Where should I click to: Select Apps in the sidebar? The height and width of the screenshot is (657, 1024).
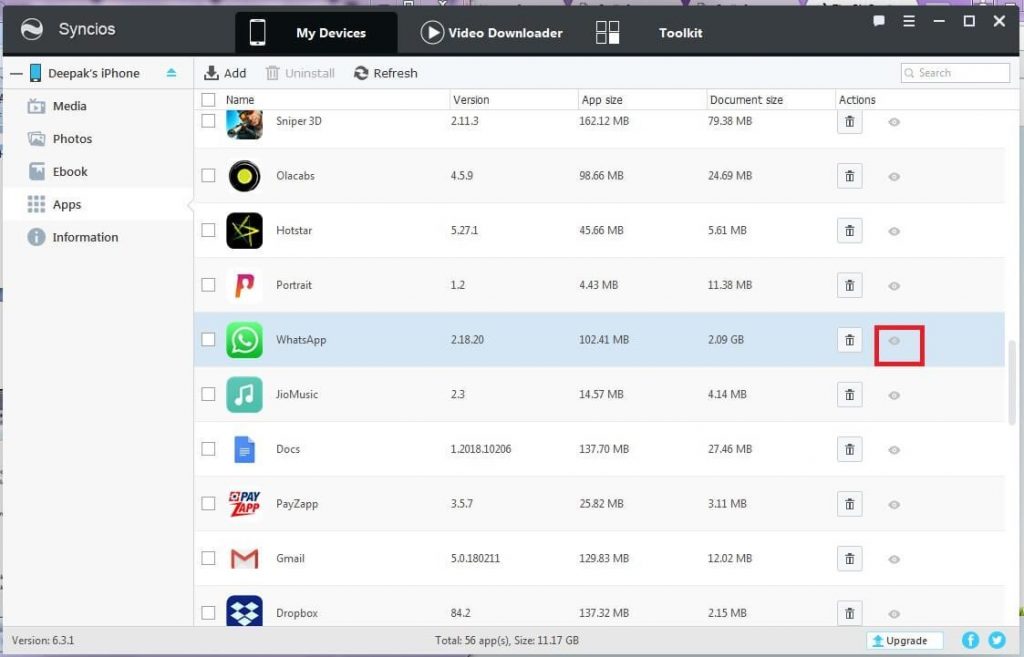point(98,204)
